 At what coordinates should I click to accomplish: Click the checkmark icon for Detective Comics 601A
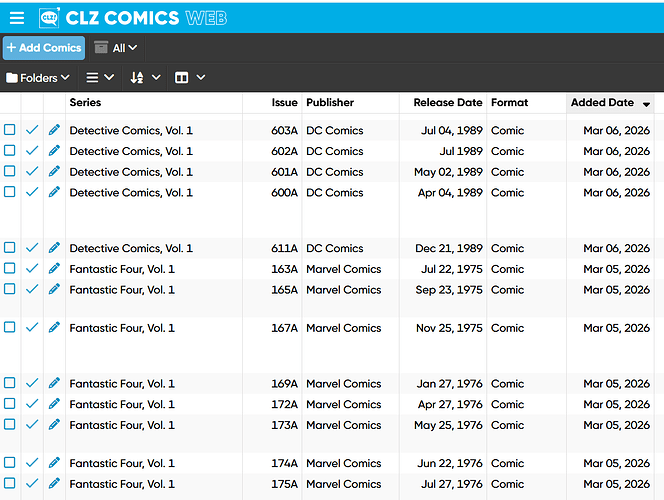[x=32, y=171]
